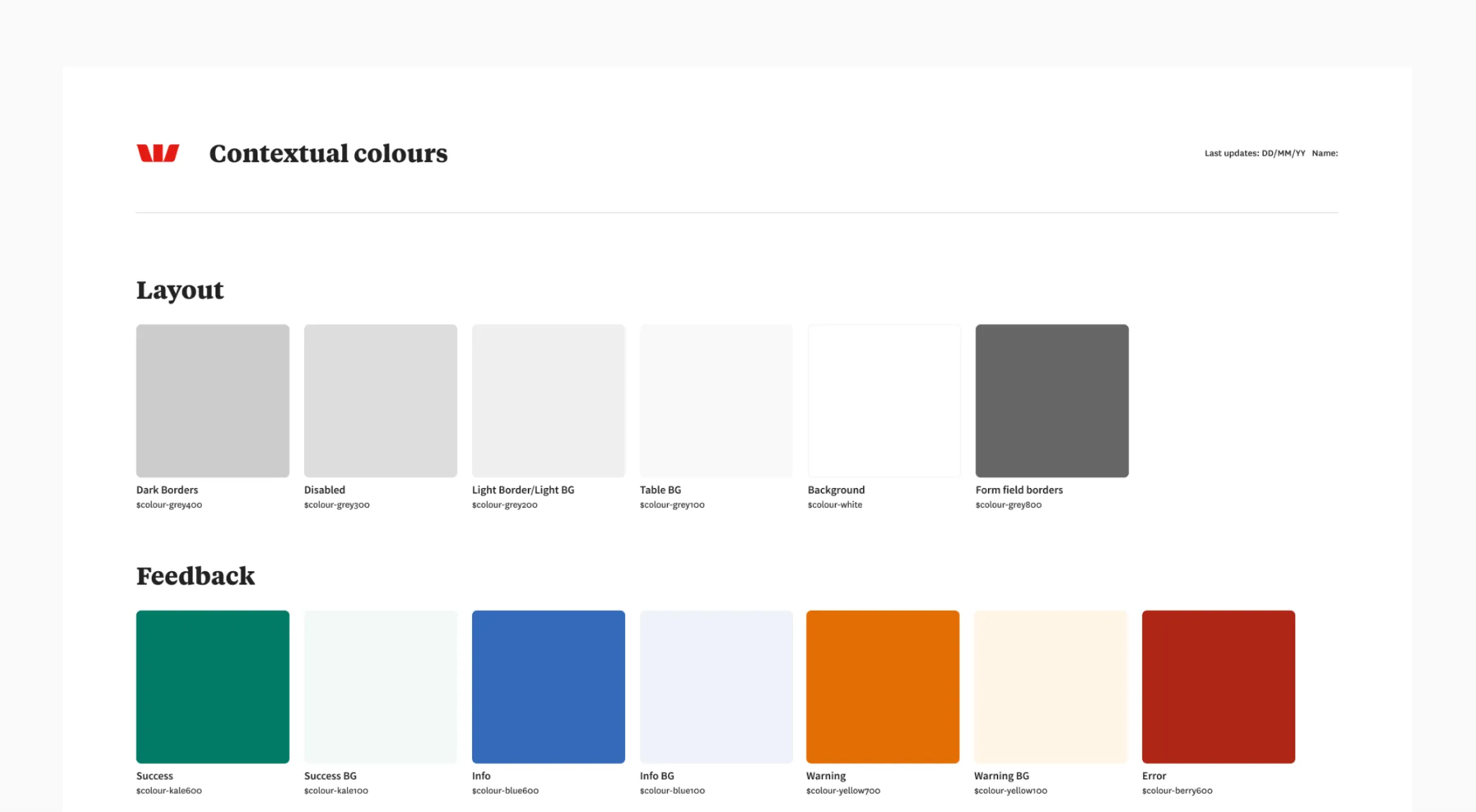
Task: Click the '$colour-grey100' token text
Action: (672, 505)
